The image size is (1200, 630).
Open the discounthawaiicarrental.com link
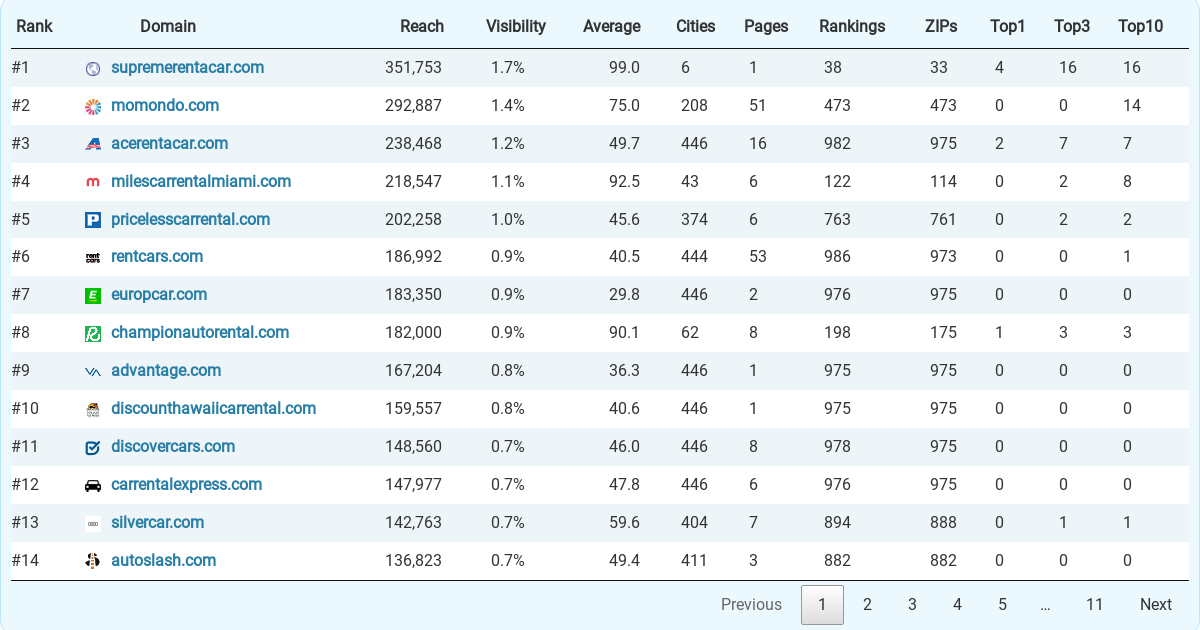tap(215, 408)
